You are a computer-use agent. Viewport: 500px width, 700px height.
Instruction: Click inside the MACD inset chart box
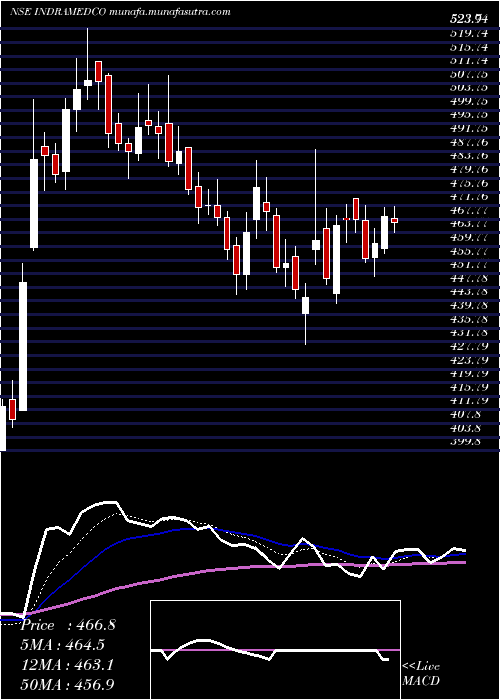point(275,650)
